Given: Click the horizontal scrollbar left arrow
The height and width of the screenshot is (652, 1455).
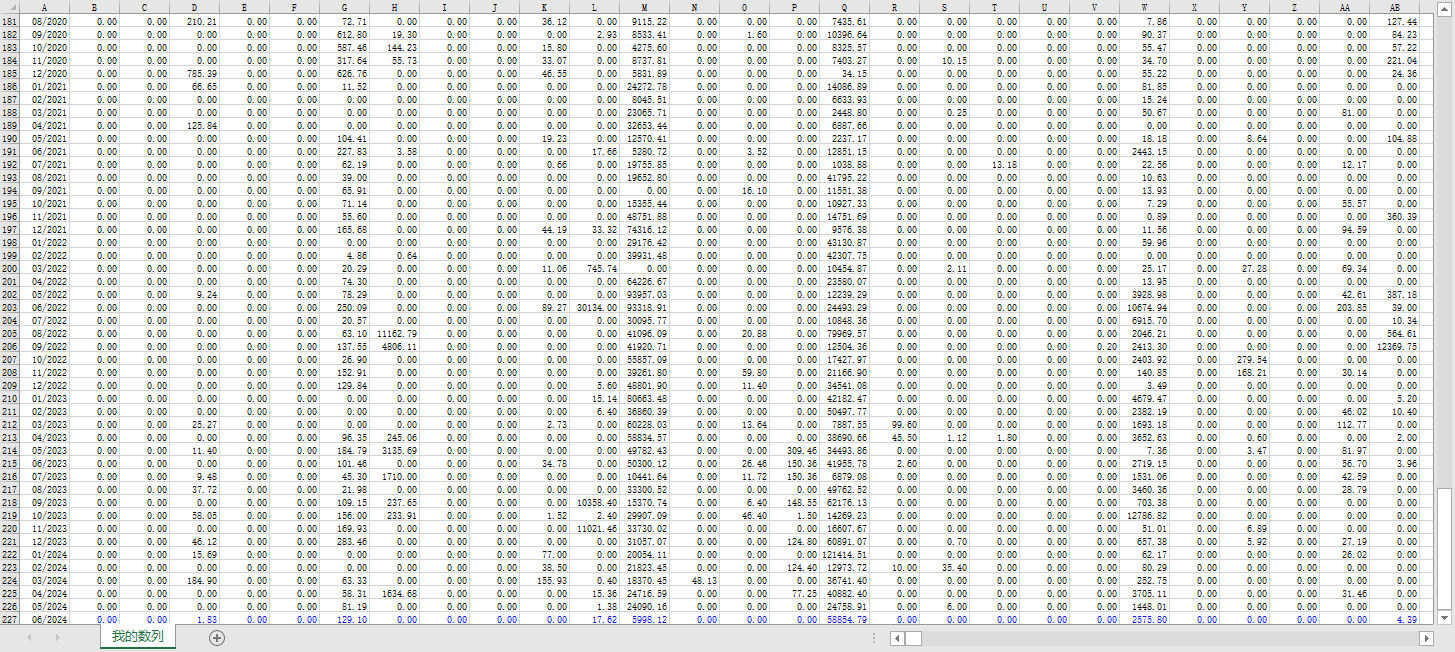Looking at the screenshot, I should [898, 638].
